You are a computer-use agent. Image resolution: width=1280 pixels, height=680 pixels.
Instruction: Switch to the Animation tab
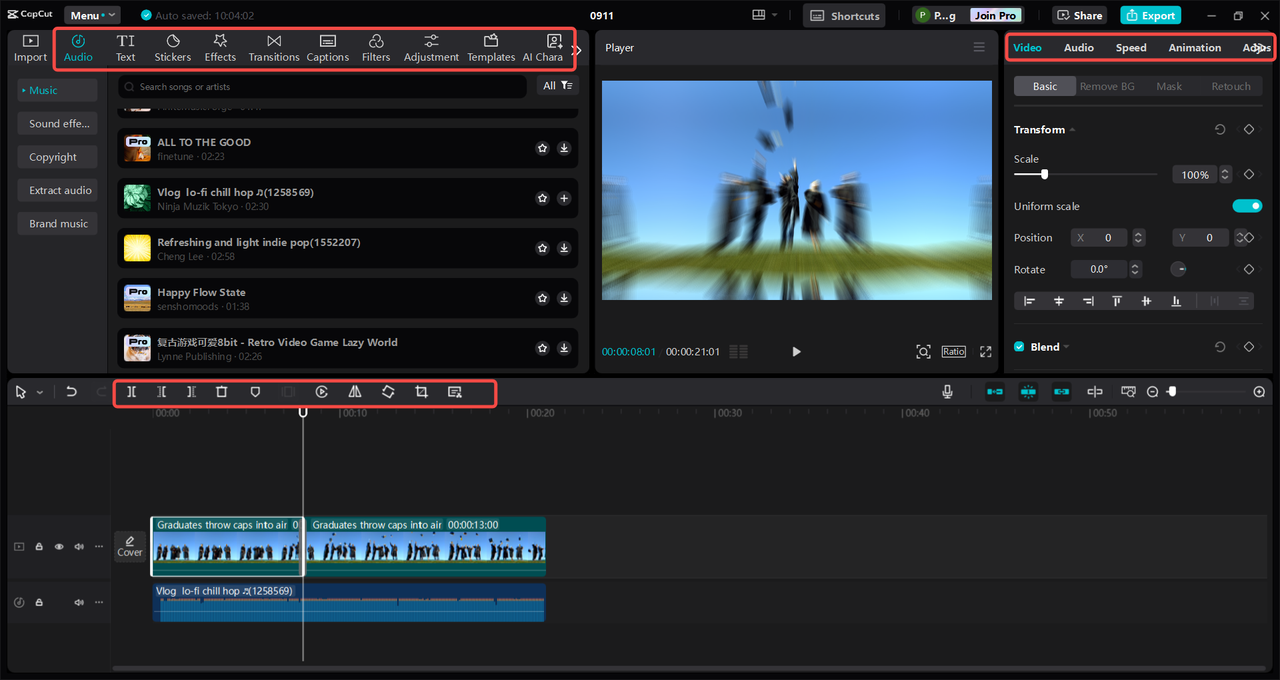click(x=1195, y=48)
